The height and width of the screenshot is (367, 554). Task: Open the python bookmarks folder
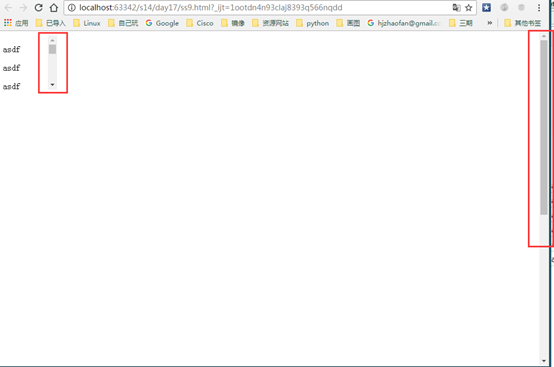312,23
